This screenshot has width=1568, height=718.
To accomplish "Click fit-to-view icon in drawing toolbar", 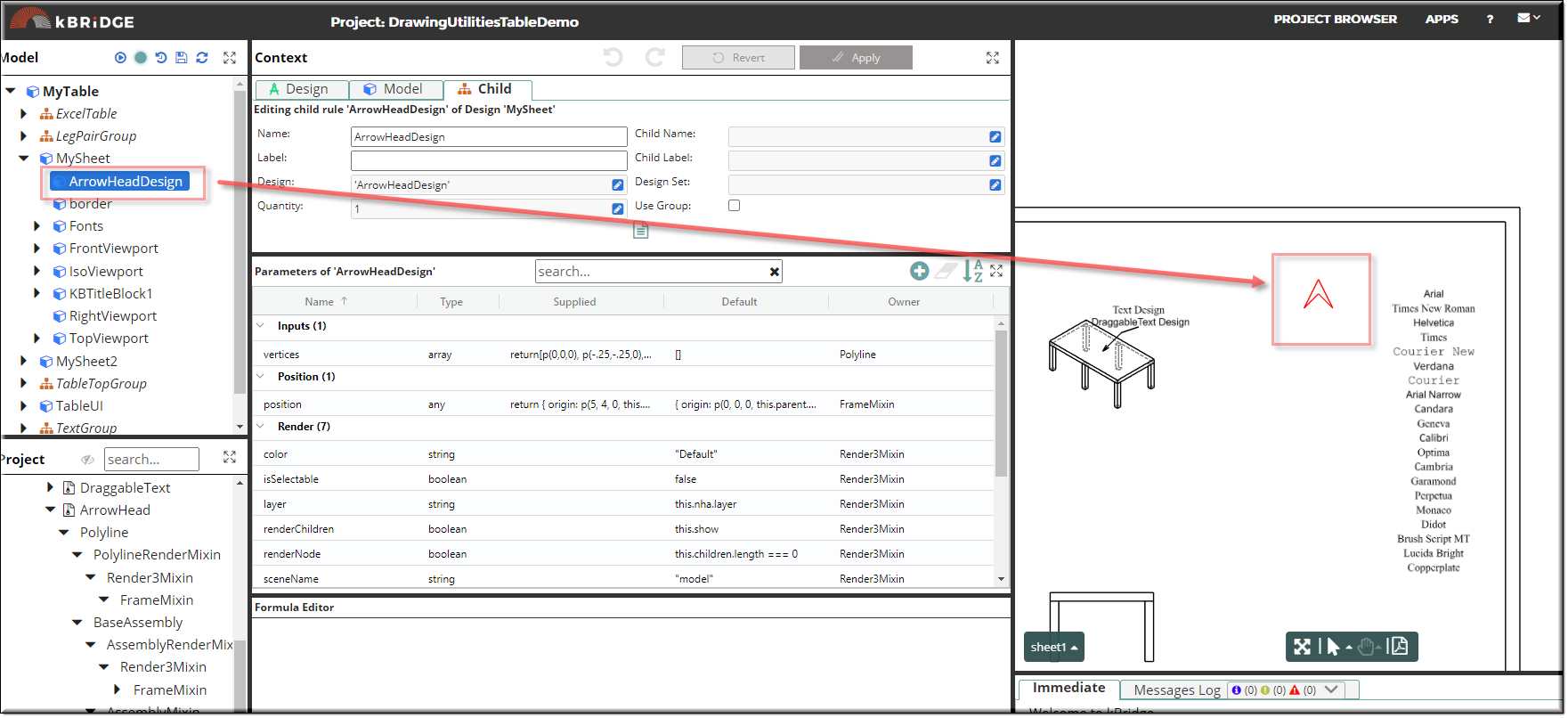I will [x=1302, y=647].
